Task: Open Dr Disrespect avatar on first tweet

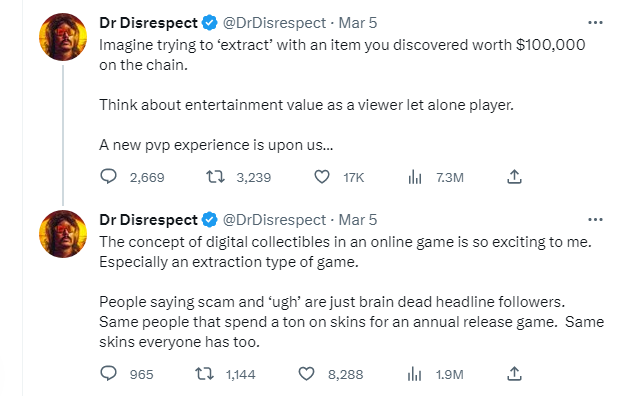Action: [x=63, y=37]
